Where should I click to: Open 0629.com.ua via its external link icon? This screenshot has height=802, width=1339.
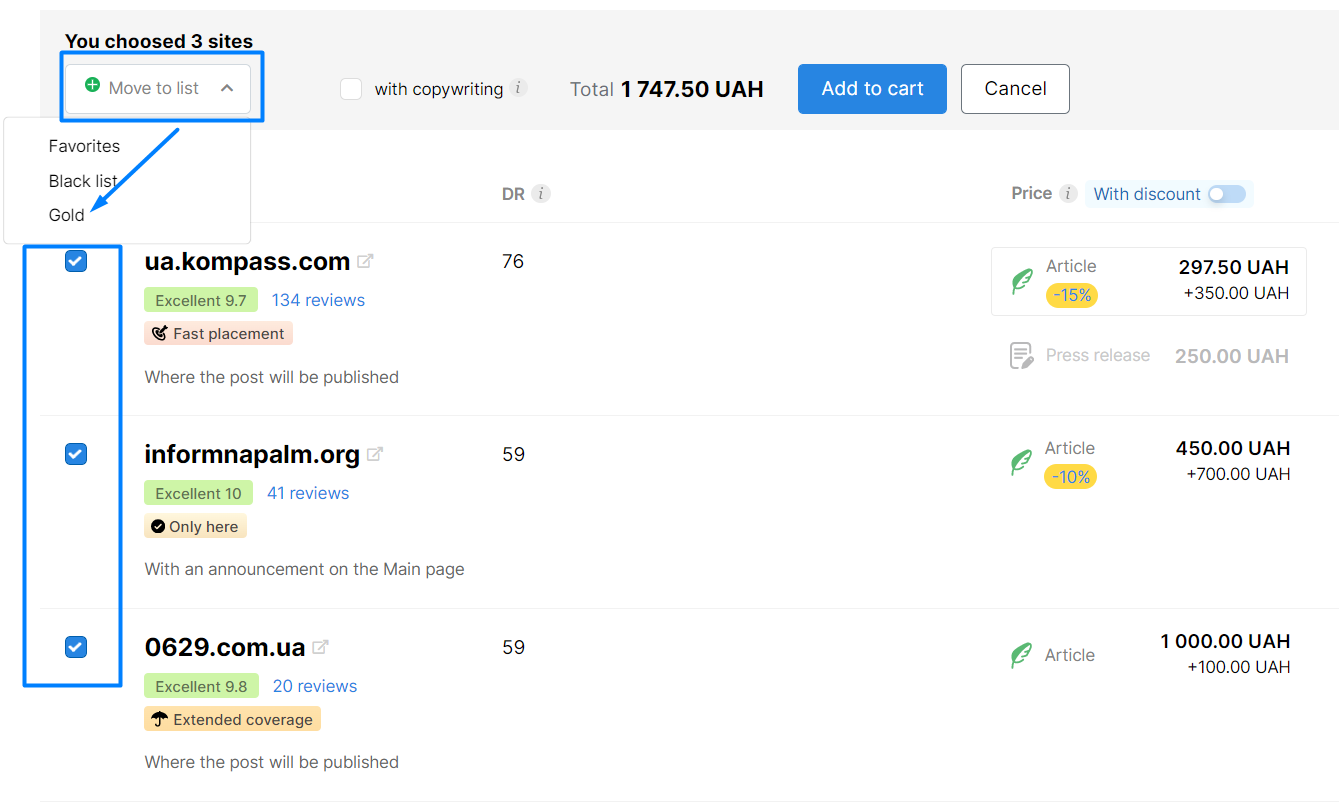(320, 646)
